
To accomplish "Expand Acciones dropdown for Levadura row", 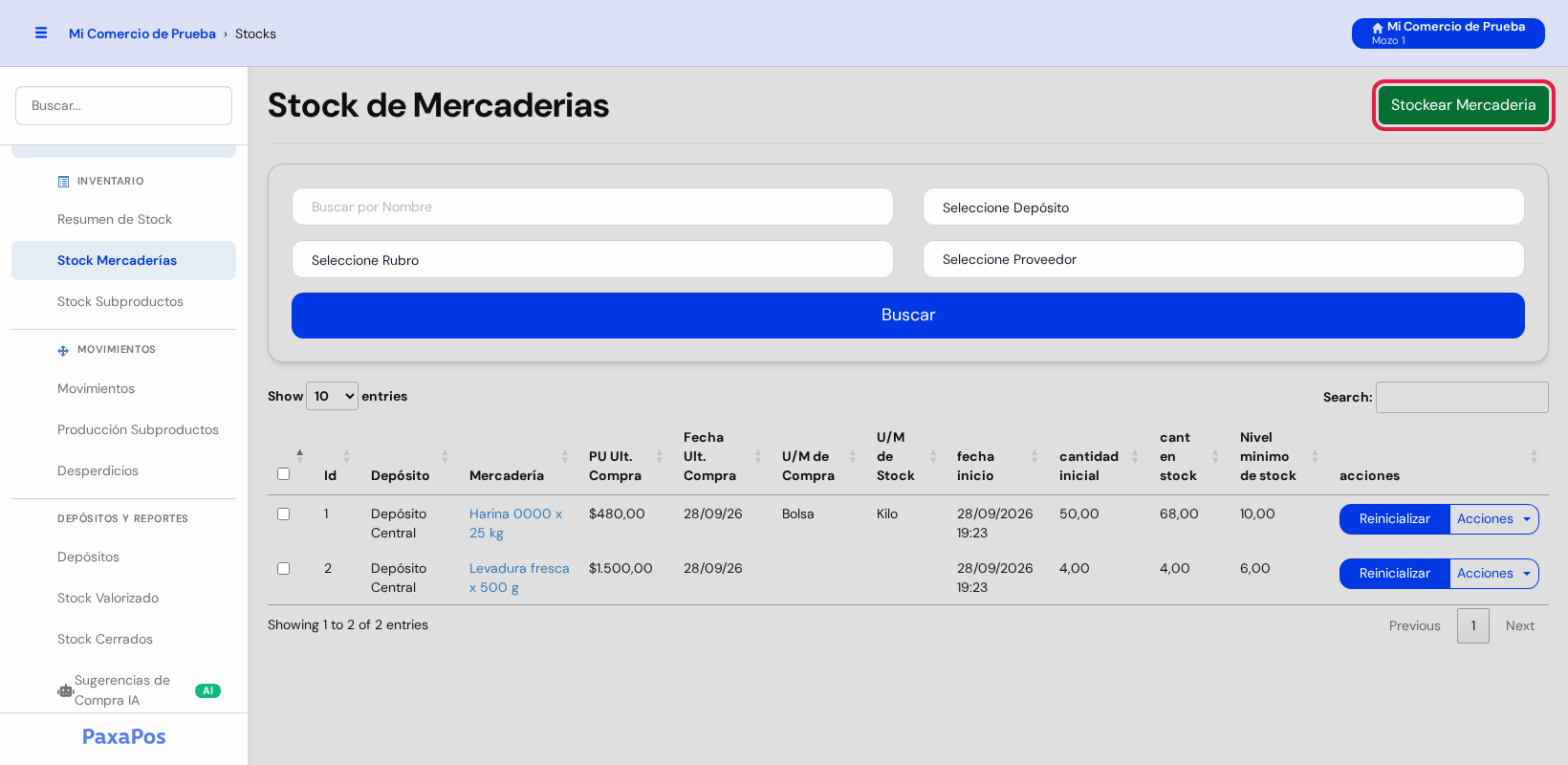I will tap(1494, 573).
